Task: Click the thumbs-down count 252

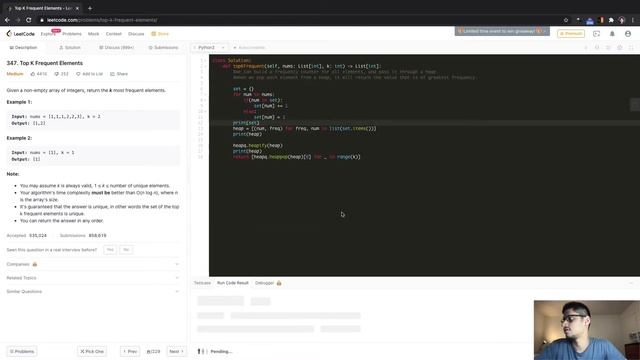Action: click(x=62, y=74)
